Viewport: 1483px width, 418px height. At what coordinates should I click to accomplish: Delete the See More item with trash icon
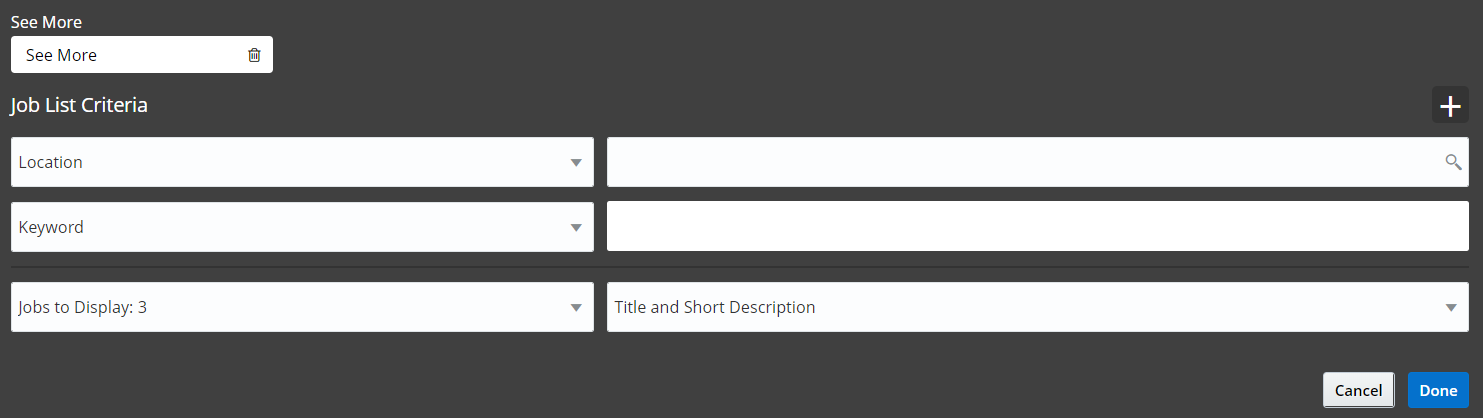(254, 55)
